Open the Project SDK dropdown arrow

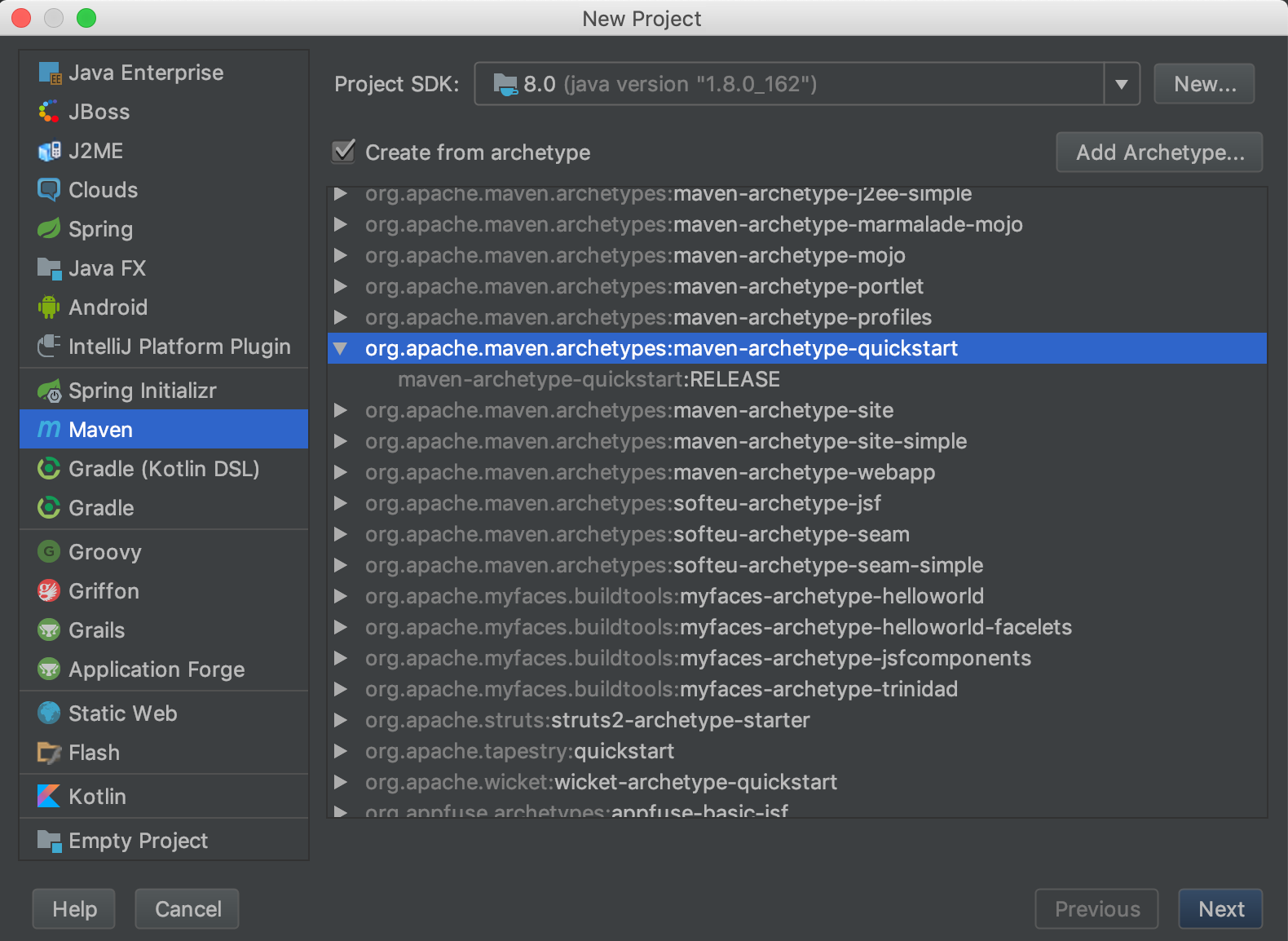tap(1122, 84)
